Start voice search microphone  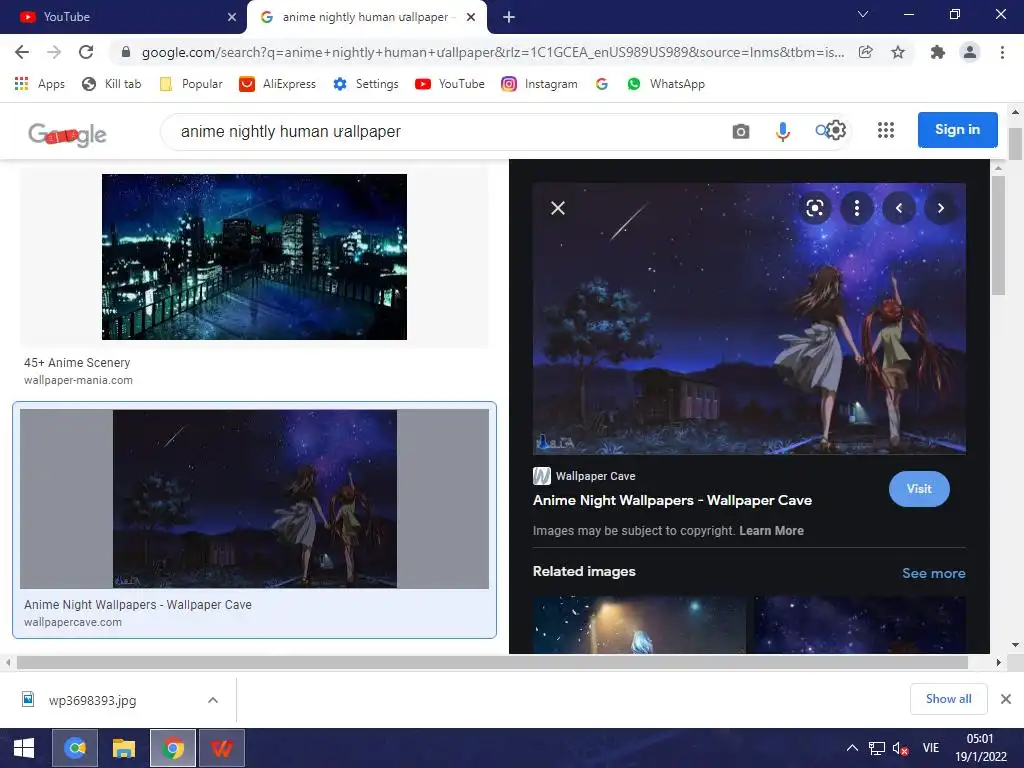[x=782, y=131]
